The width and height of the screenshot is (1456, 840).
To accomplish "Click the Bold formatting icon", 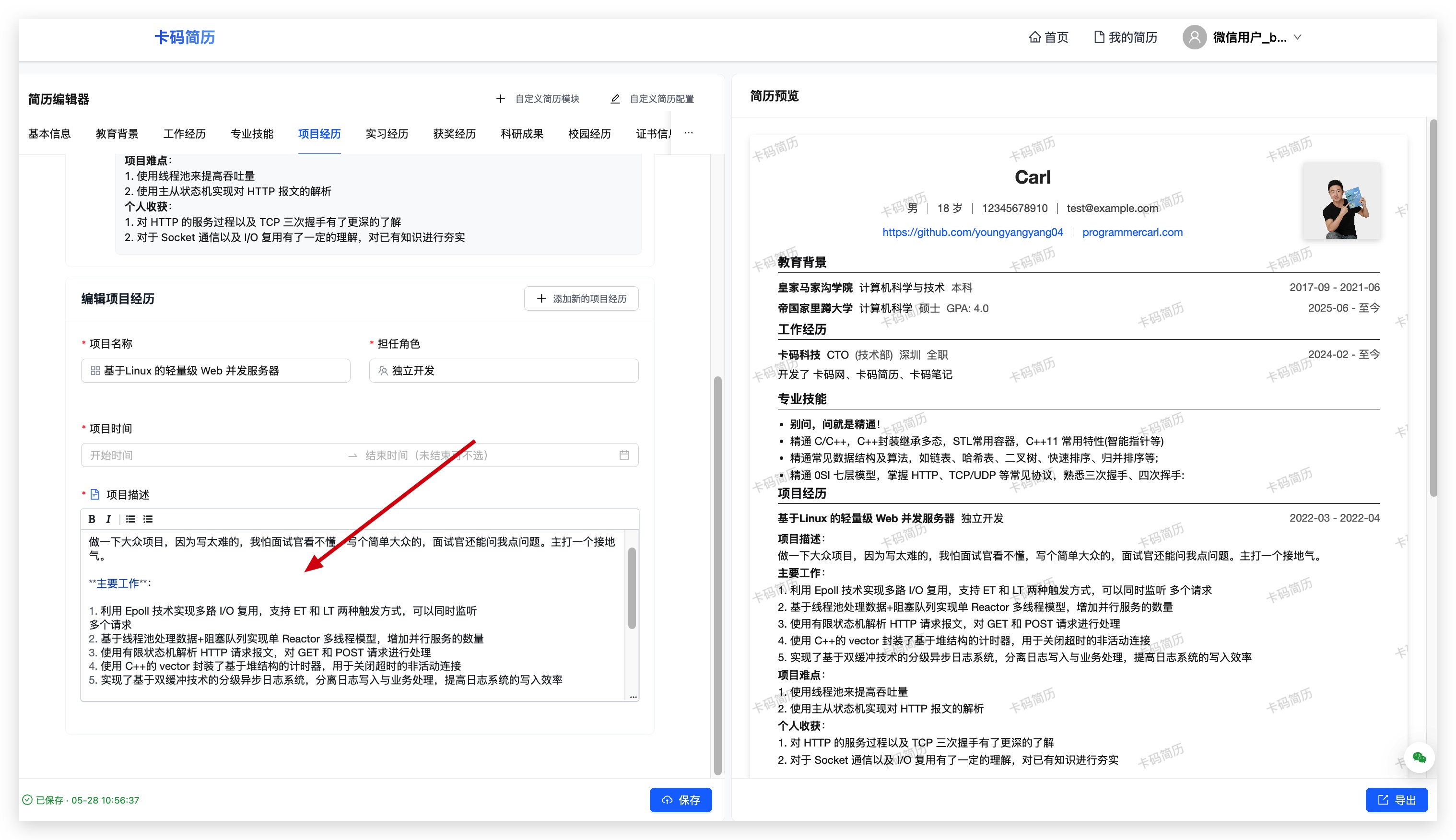I will pyautogui.click(x=92, y=519).
